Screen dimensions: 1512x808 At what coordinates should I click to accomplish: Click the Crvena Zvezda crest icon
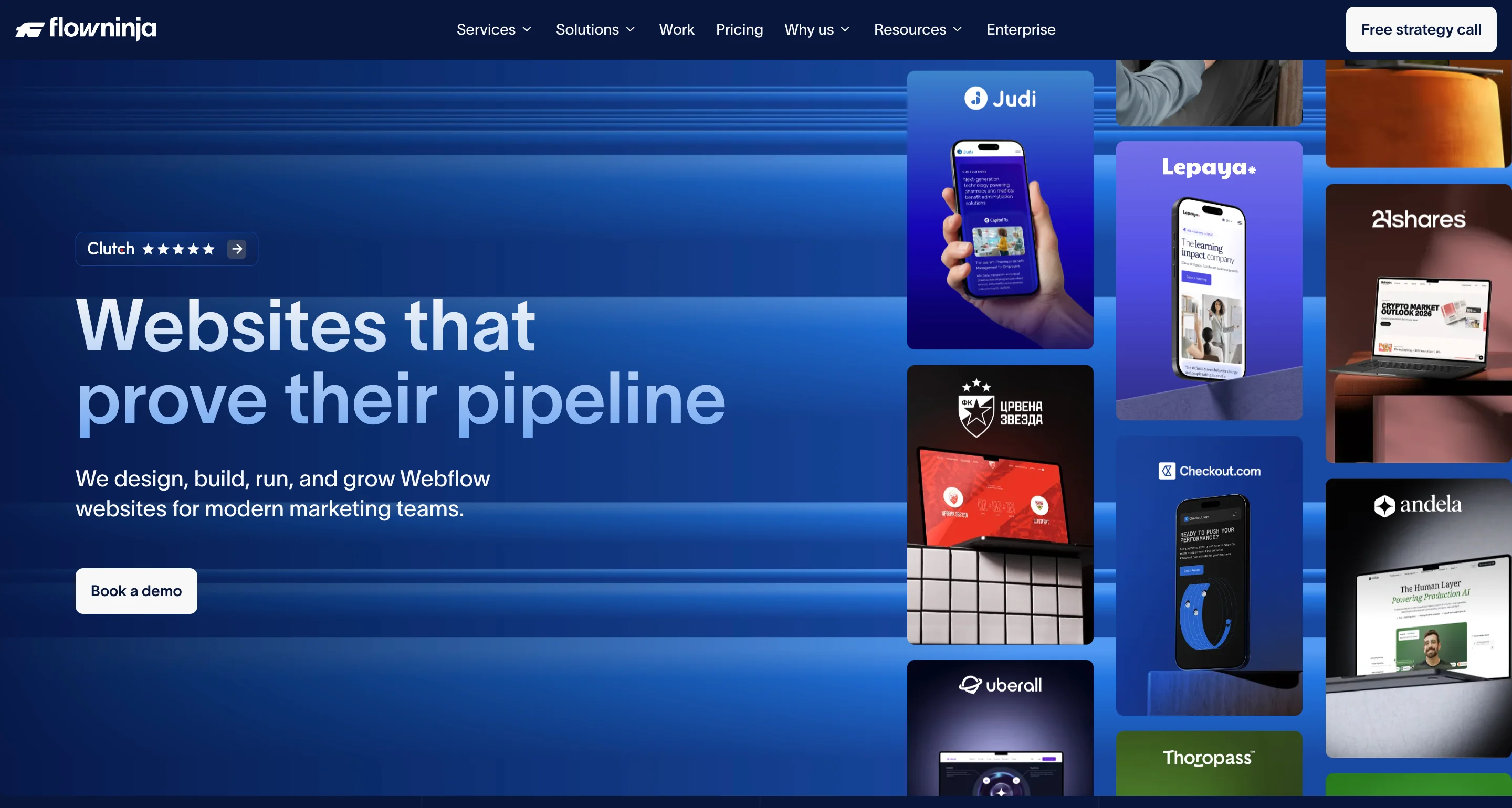(x=975, y=408)
